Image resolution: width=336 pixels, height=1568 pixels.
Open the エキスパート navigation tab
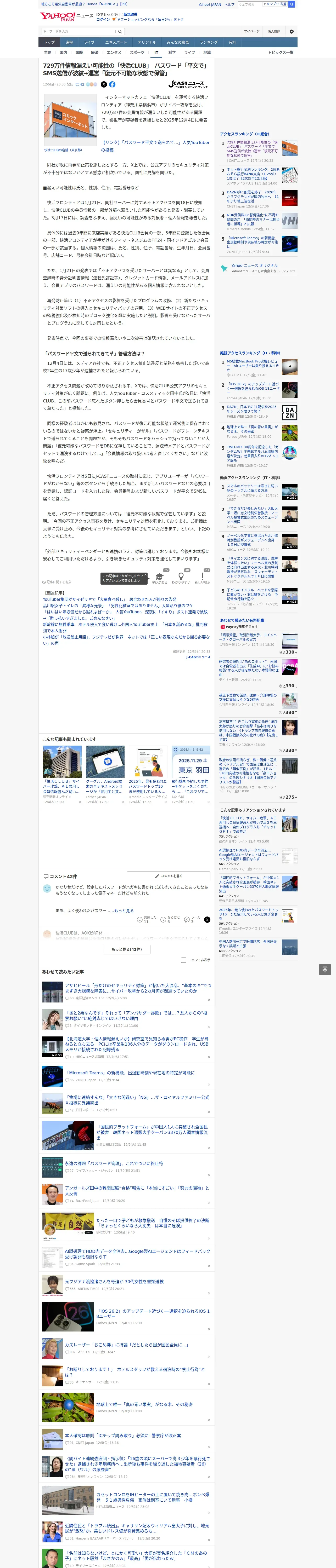[116, 43]
